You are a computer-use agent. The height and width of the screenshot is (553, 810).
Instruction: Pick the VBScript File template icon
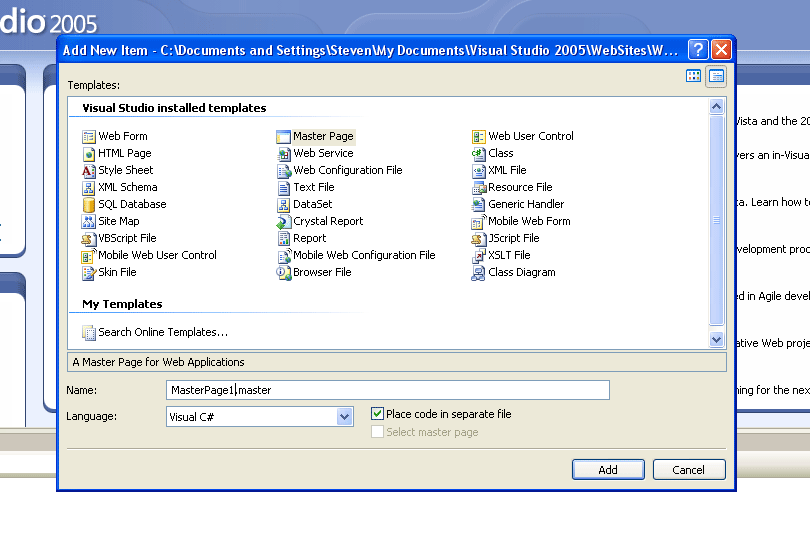coord(89,239)
